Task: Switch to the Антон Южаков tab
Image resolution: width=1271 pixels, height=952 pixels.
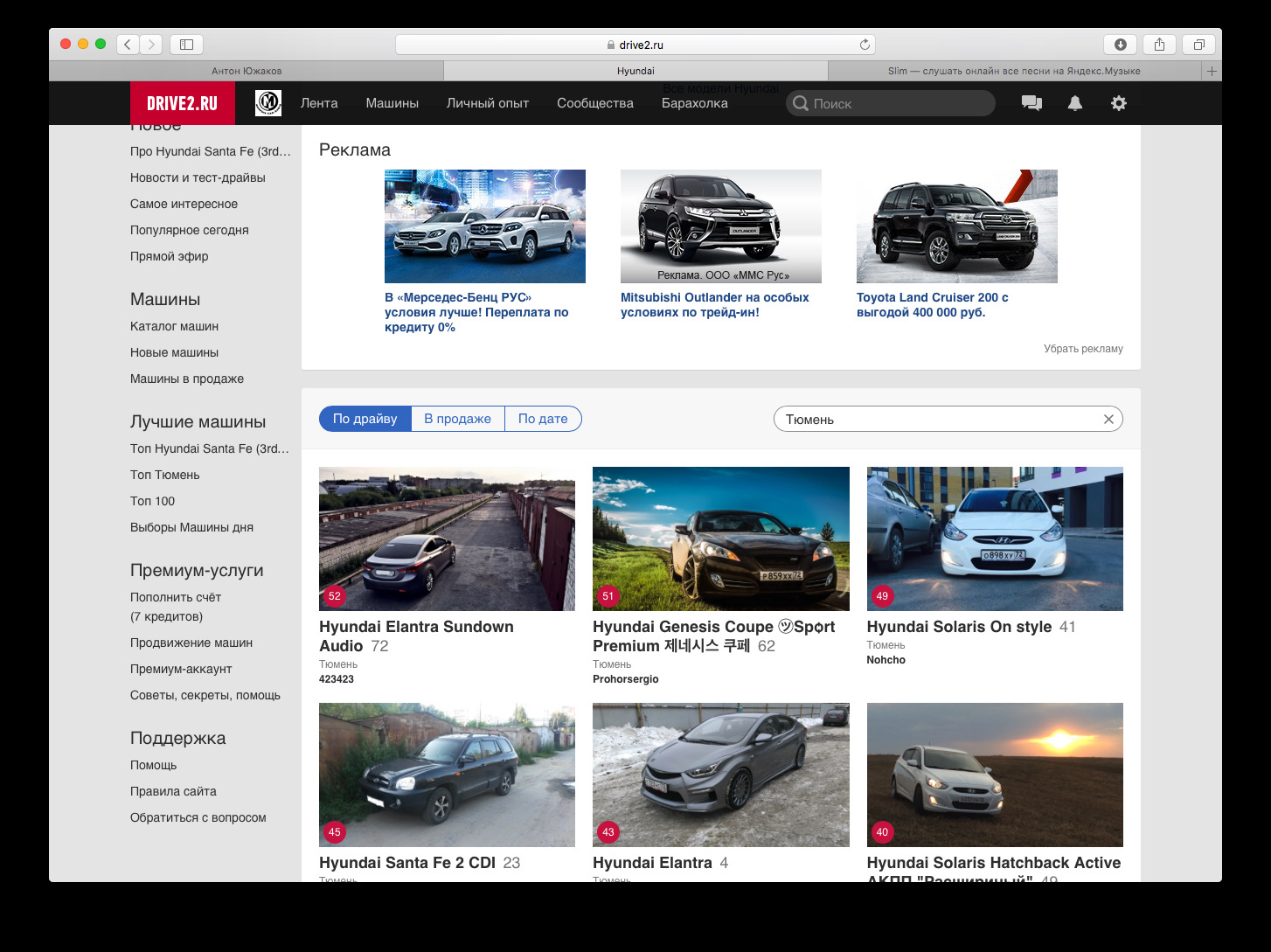Action: point(247,71)
